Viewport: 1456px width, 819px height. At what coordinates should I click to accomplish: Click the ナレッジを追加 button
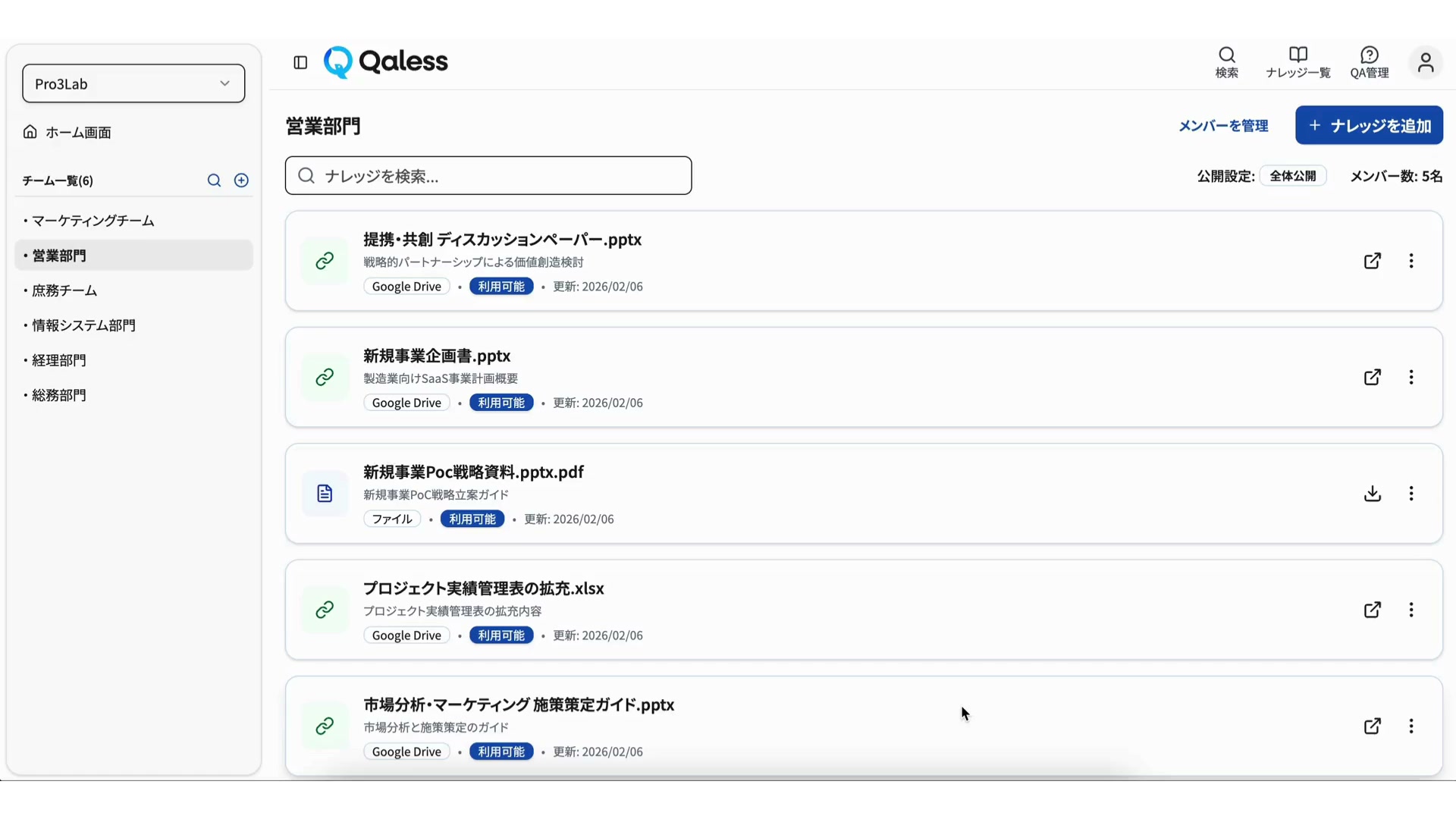1369,126
